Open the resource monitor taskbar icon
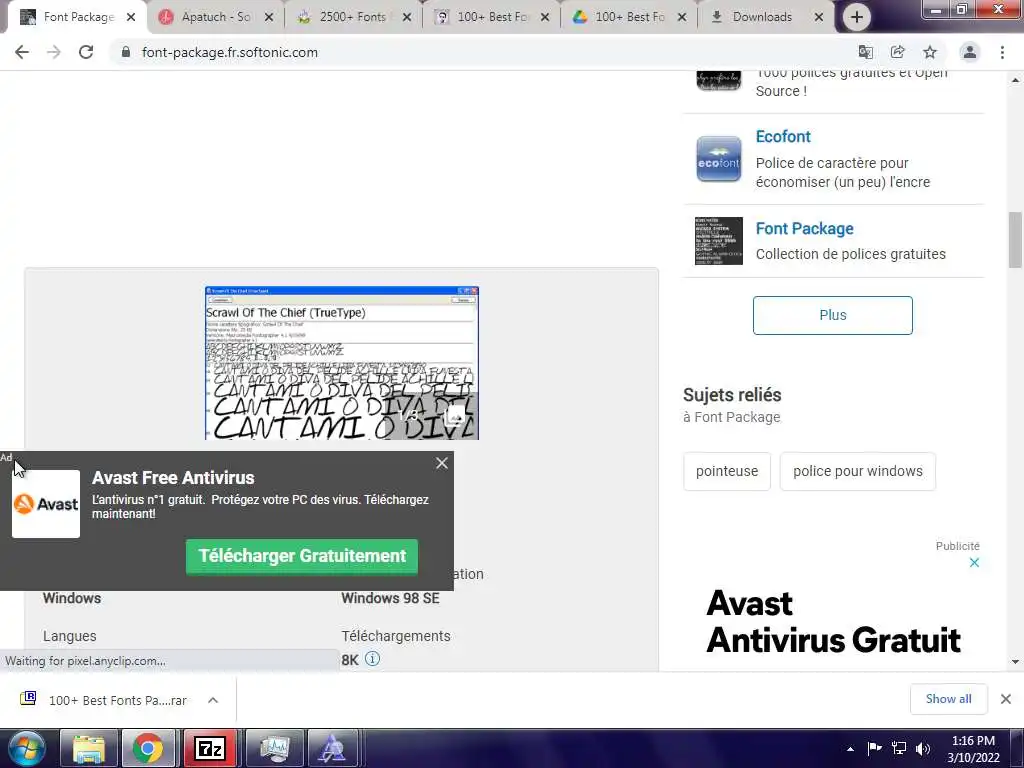Image resolution: width=1024 pixels, height=768 pixels. pyautogui.click(x=274, y=748)
